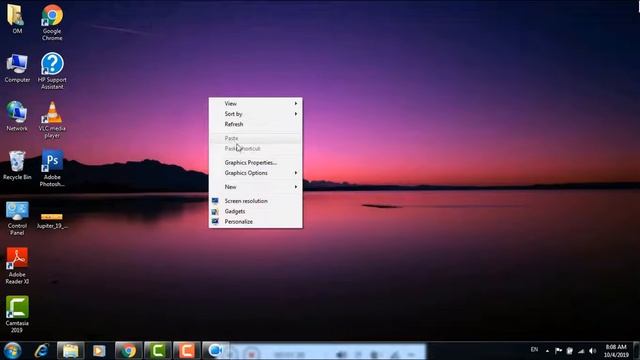Open the EN language indicator
This screenshot has width=640, height=360.
point(534,350)
